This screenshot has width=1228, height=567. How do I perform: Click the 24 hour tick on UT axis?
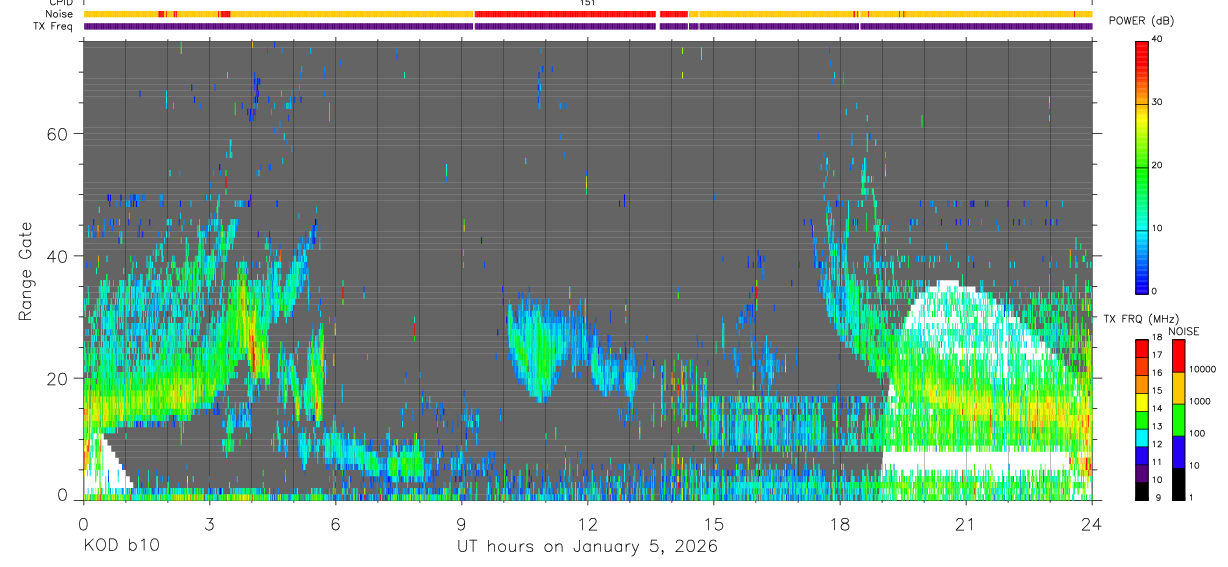[1091, 523]
